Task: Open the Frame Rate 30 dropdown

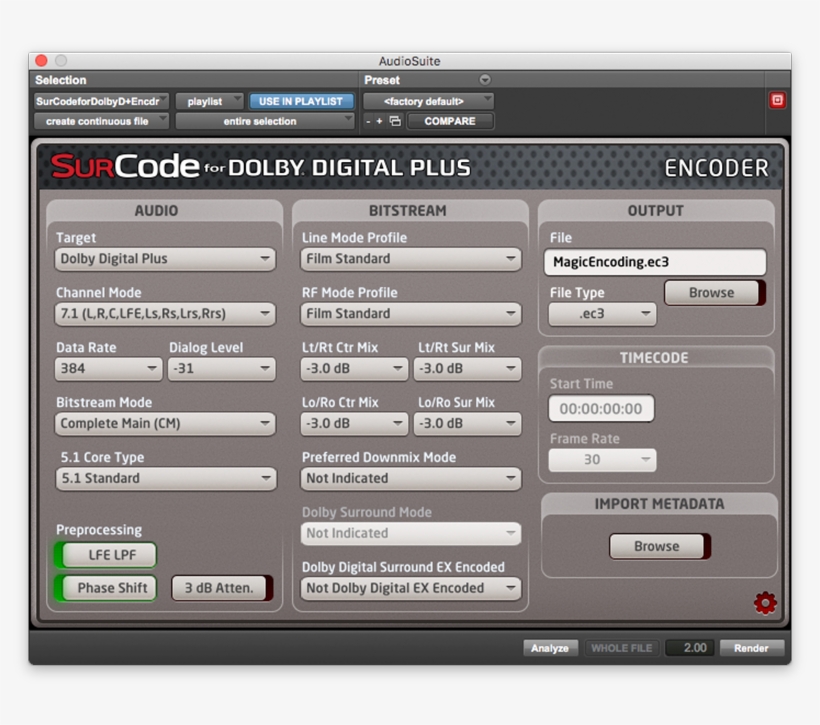Action: click(602, 460)
